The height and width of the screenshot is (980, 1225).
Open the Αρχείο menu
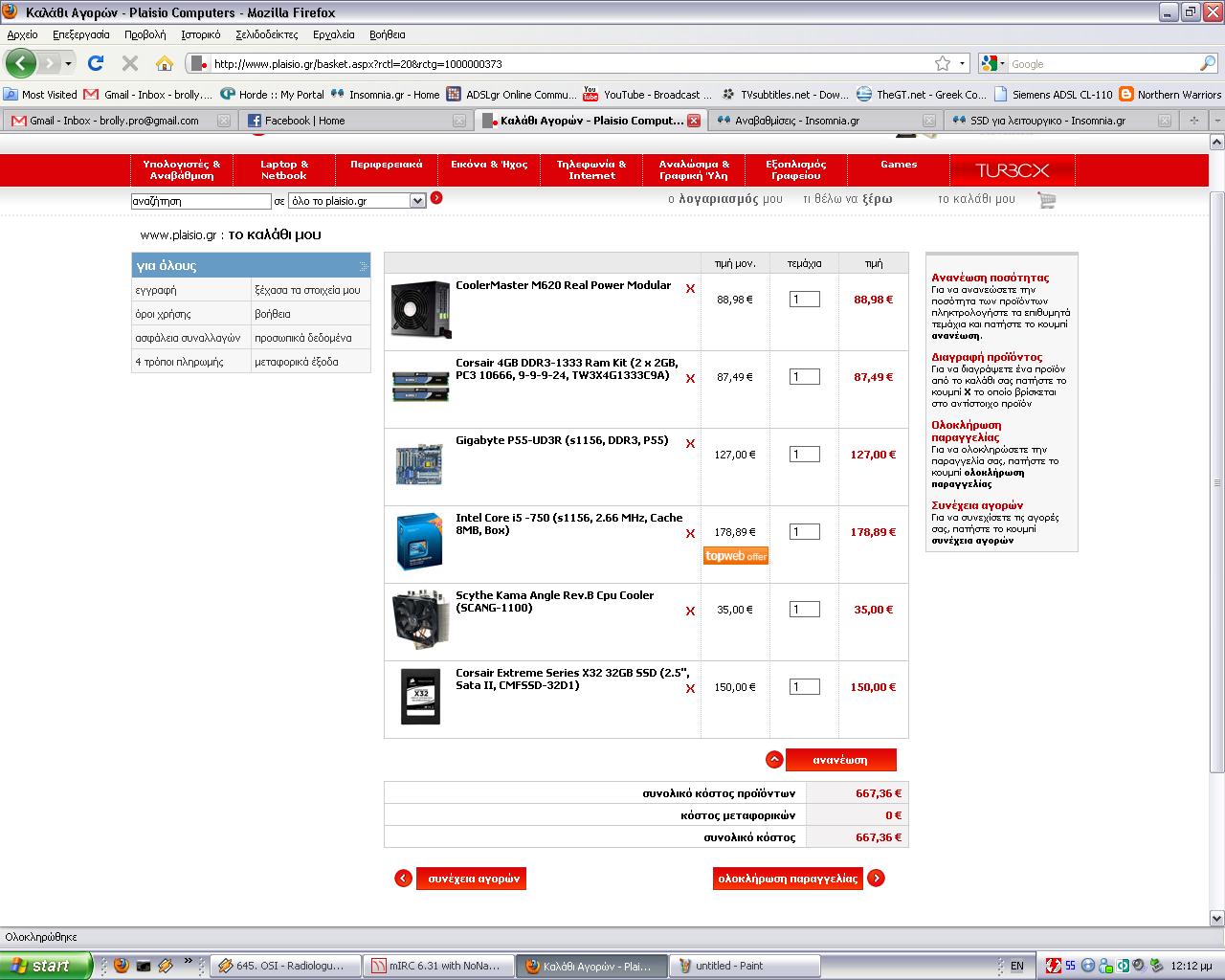[22, 34]
